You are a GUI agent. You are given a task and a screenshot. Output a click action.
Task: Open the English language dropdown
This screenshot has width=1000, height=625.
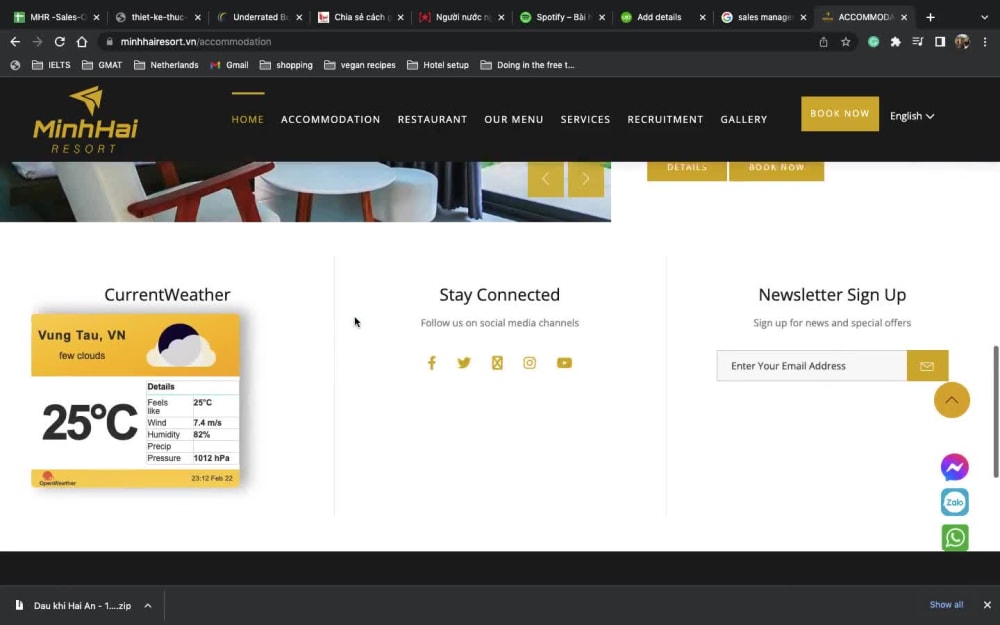pyautogui.click(x=912, y=116)
